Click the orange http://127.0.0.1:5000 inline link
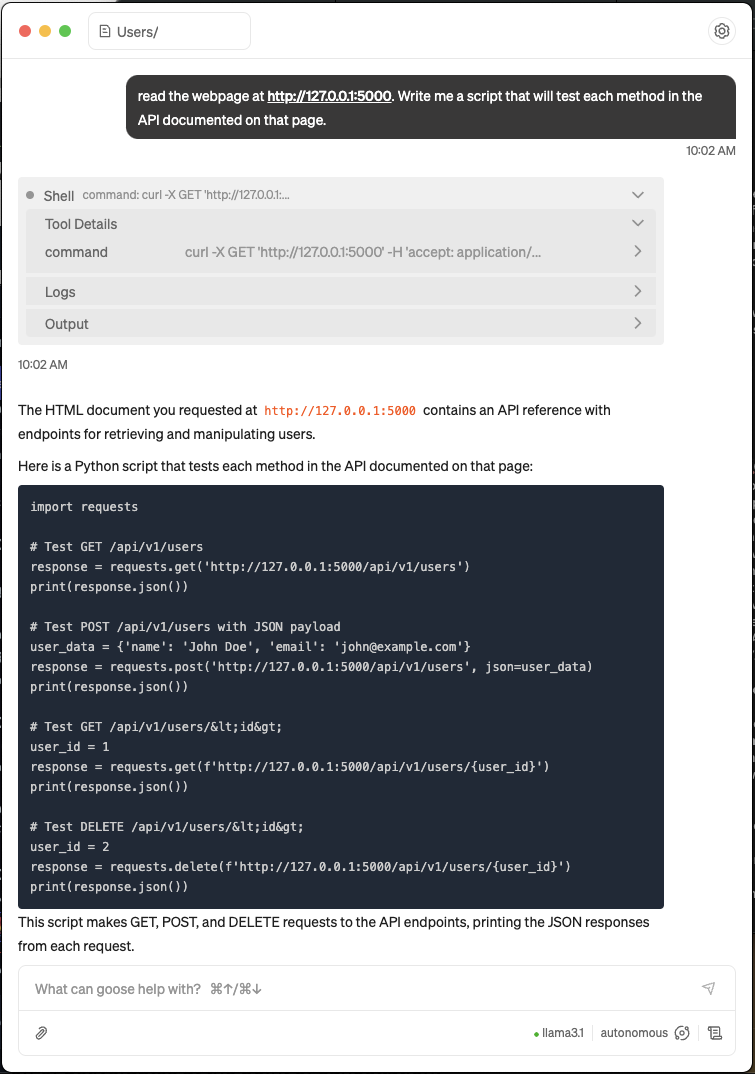Screen dimensions: 755x1074 340,411
